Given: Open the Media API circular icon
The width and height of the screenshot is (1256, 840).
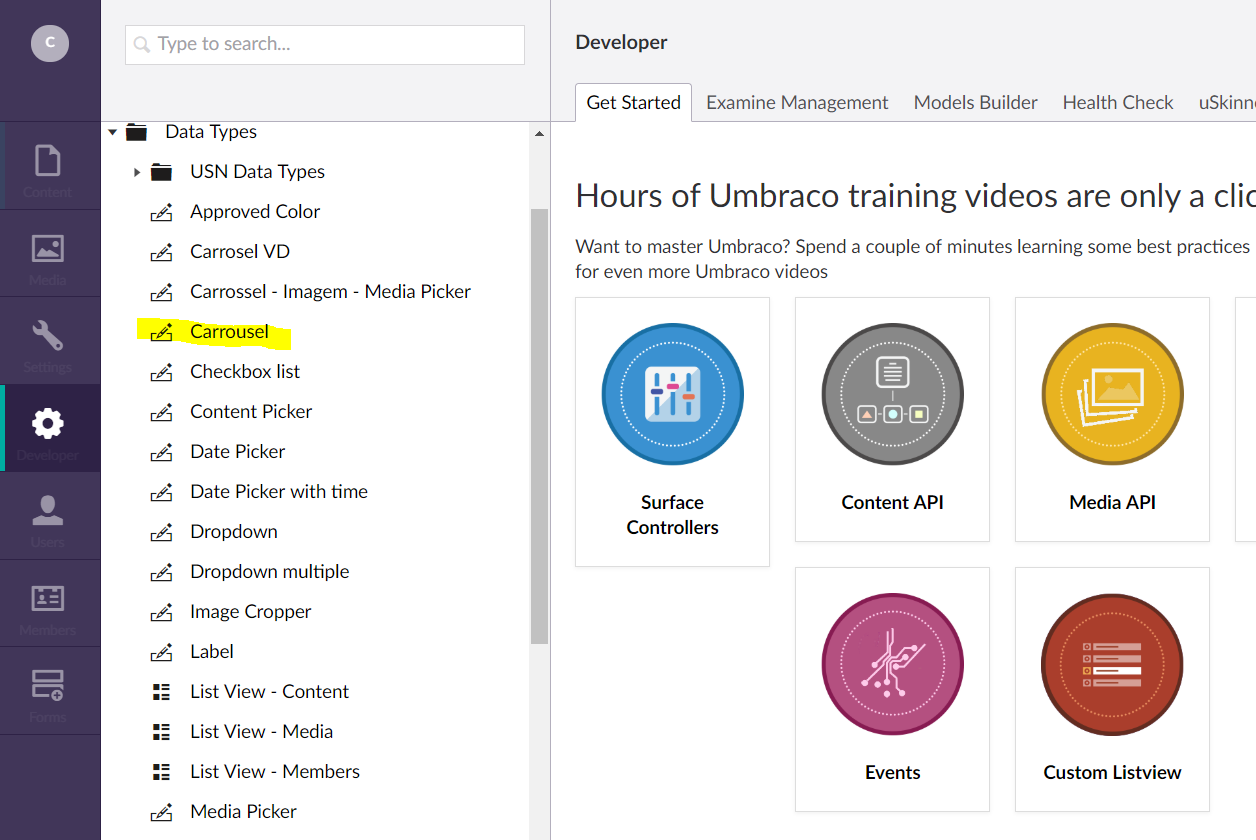Looking at the screenshot, I should [1113, 394].
